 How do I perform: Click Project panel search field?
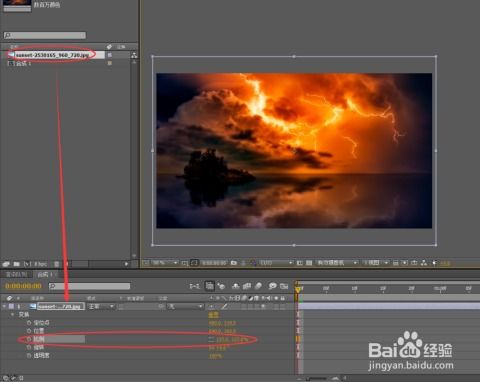click(45, 35)
